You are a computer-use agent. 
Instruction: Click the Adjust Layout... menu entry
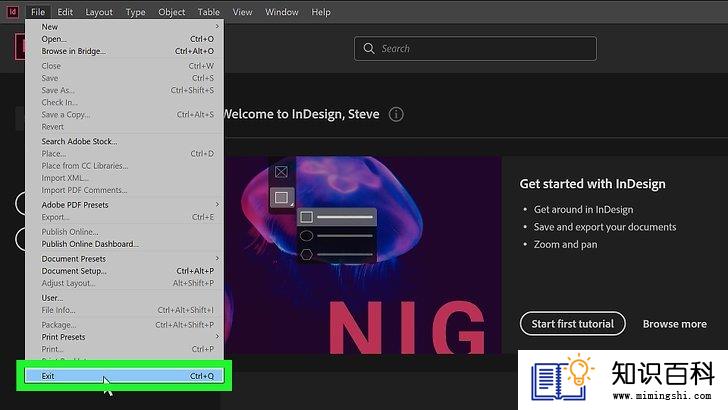124,283
